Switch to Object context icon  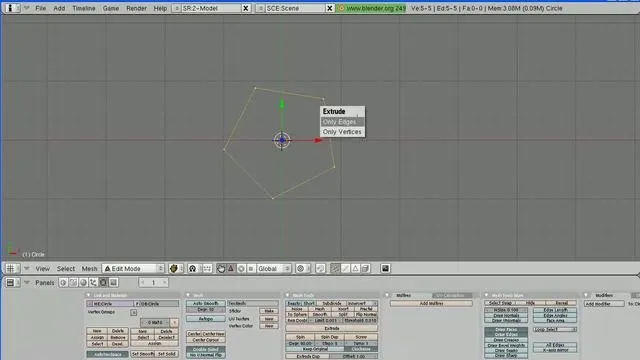(x=93, y=282)
